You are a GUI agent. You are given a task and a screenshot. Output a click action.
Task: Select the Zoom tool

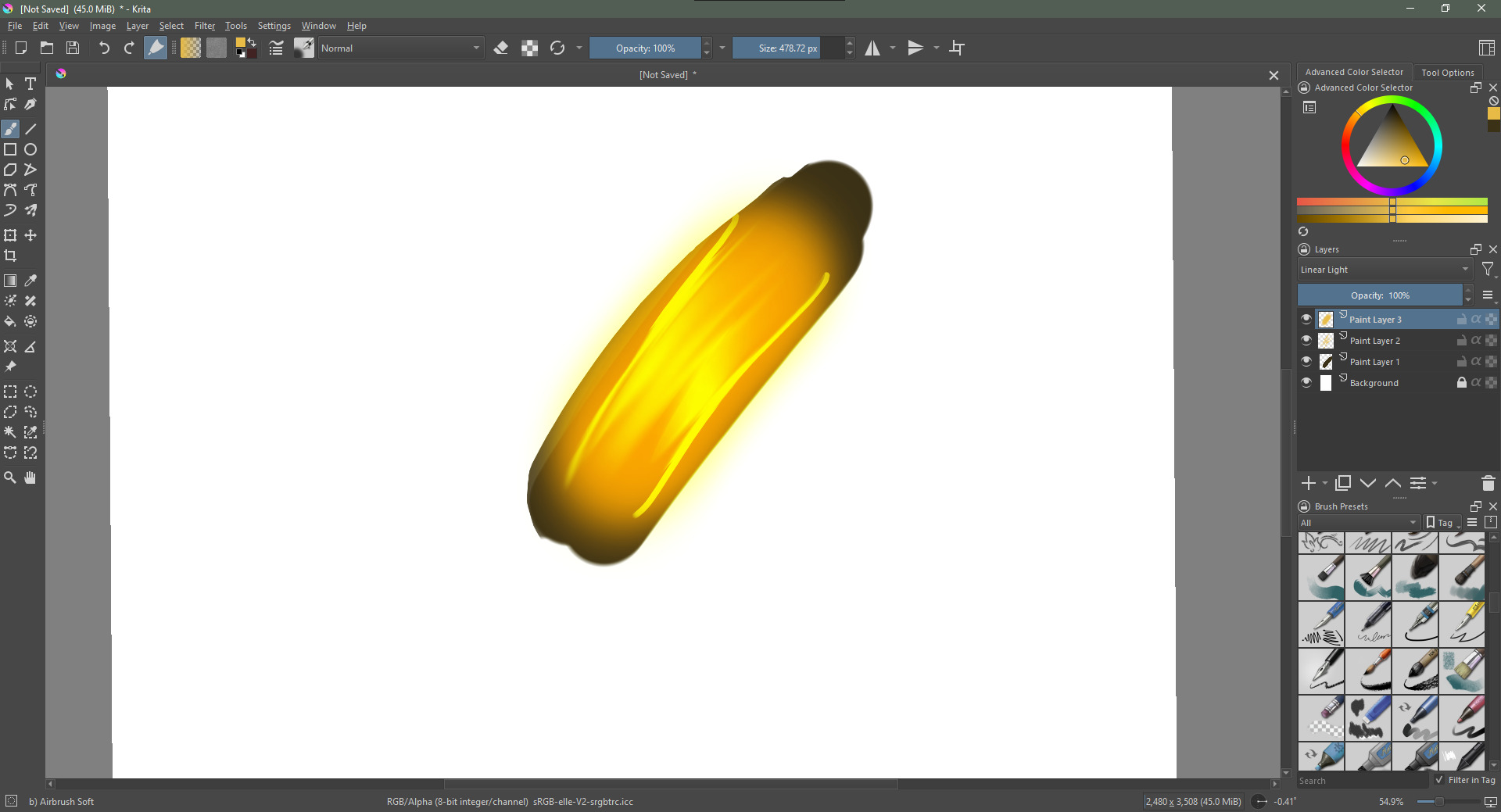tap(10, 478)
